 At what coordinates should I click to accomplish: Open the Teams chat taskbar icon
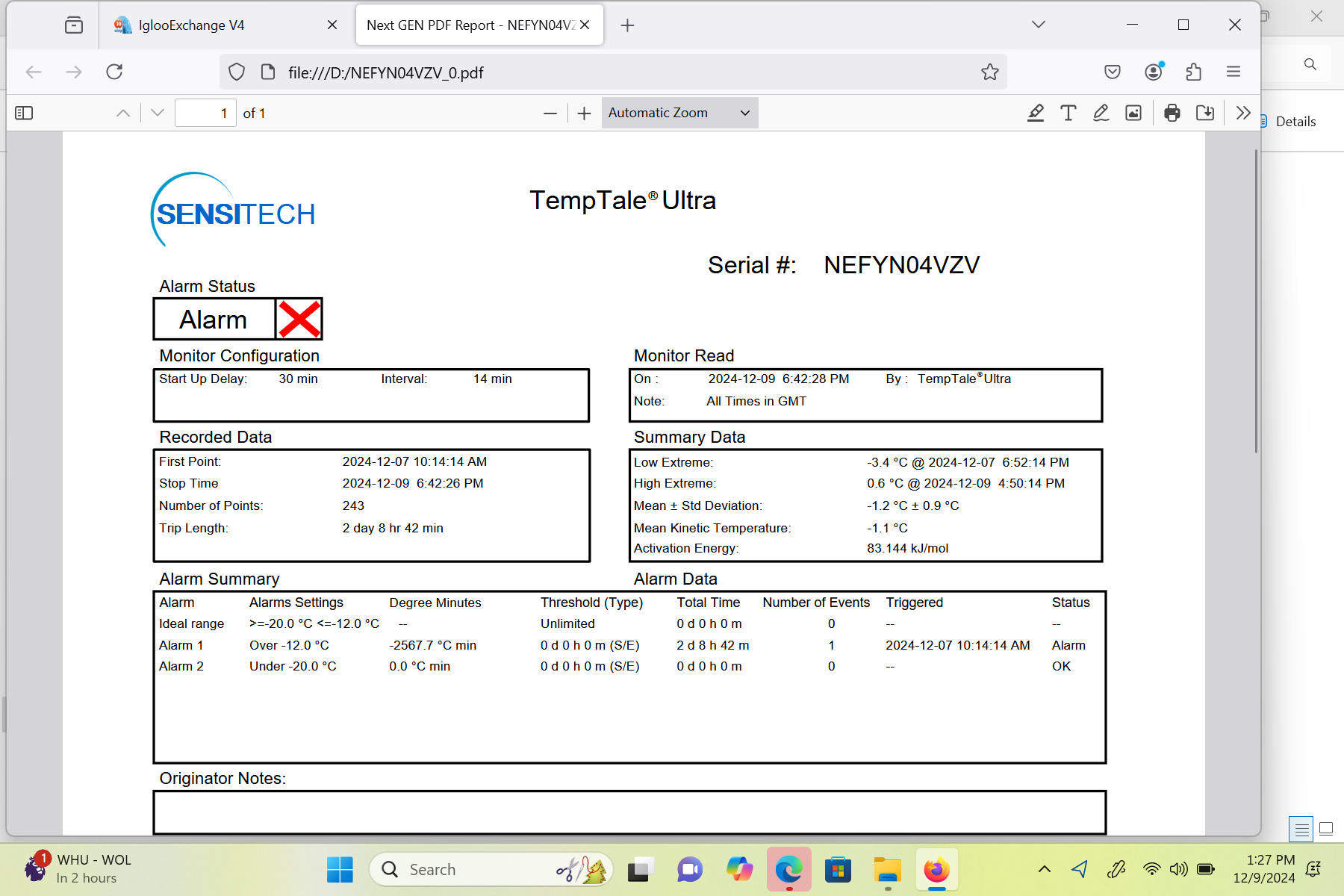(690, 870)
